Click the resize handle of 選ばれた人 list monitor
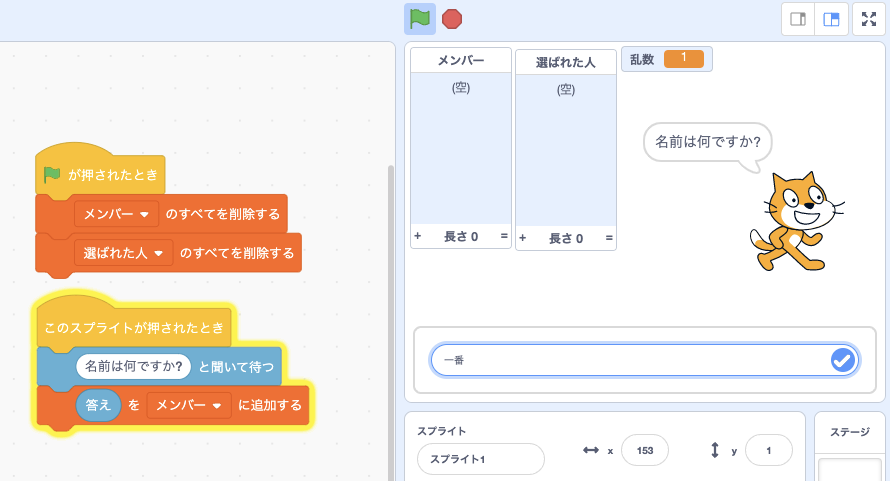The height and width of the screenshot is (481, 890). 609,238
